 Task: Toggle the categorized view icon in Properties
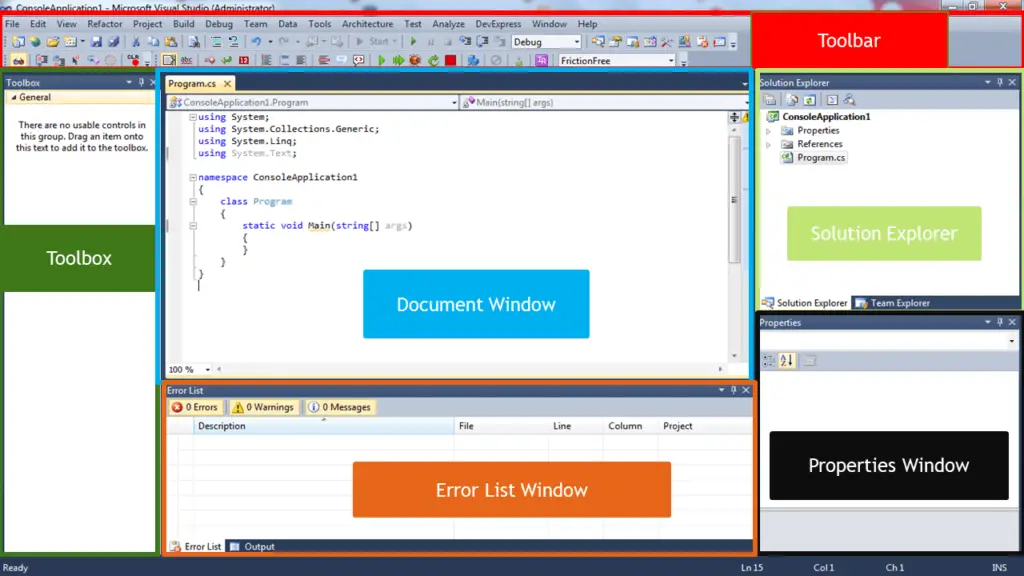point(769,360)
